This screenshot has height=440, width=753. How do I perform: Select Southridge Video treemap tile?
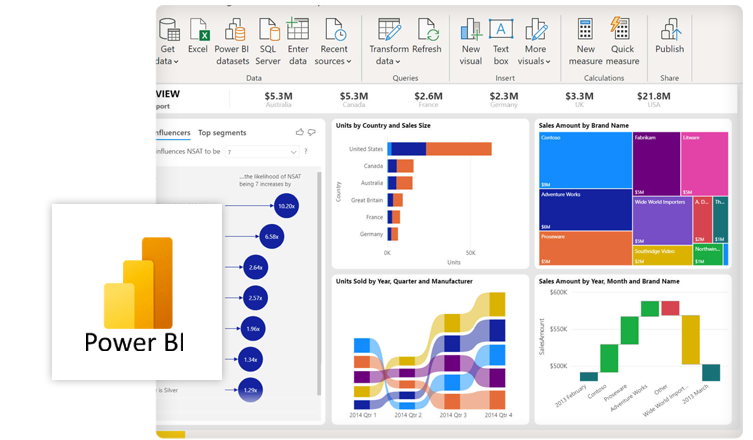click(662, 255)
